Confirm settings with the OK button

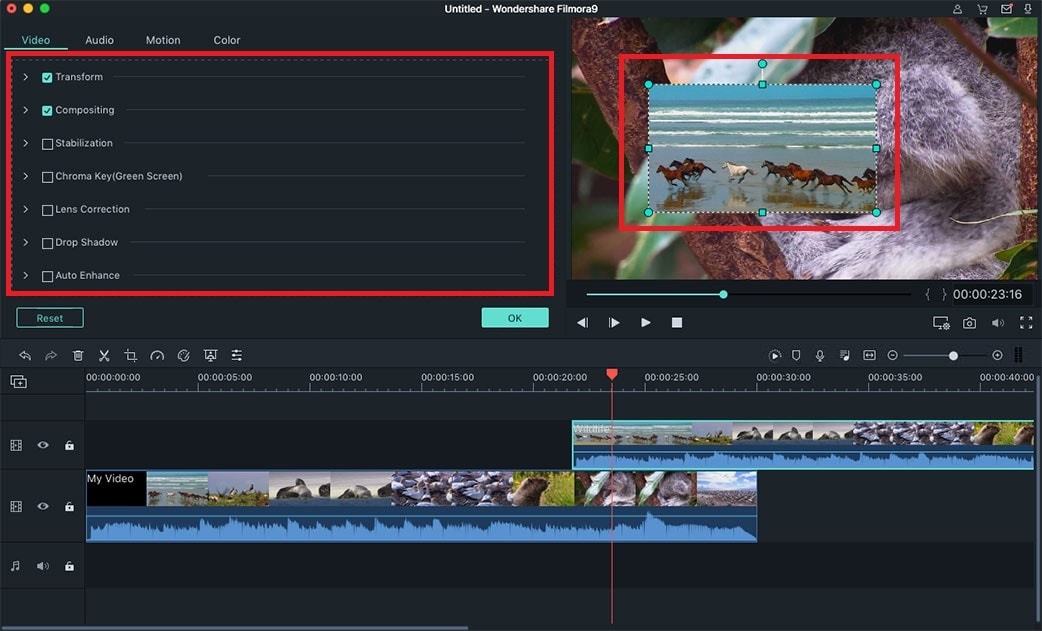click(x=515, y=318)
